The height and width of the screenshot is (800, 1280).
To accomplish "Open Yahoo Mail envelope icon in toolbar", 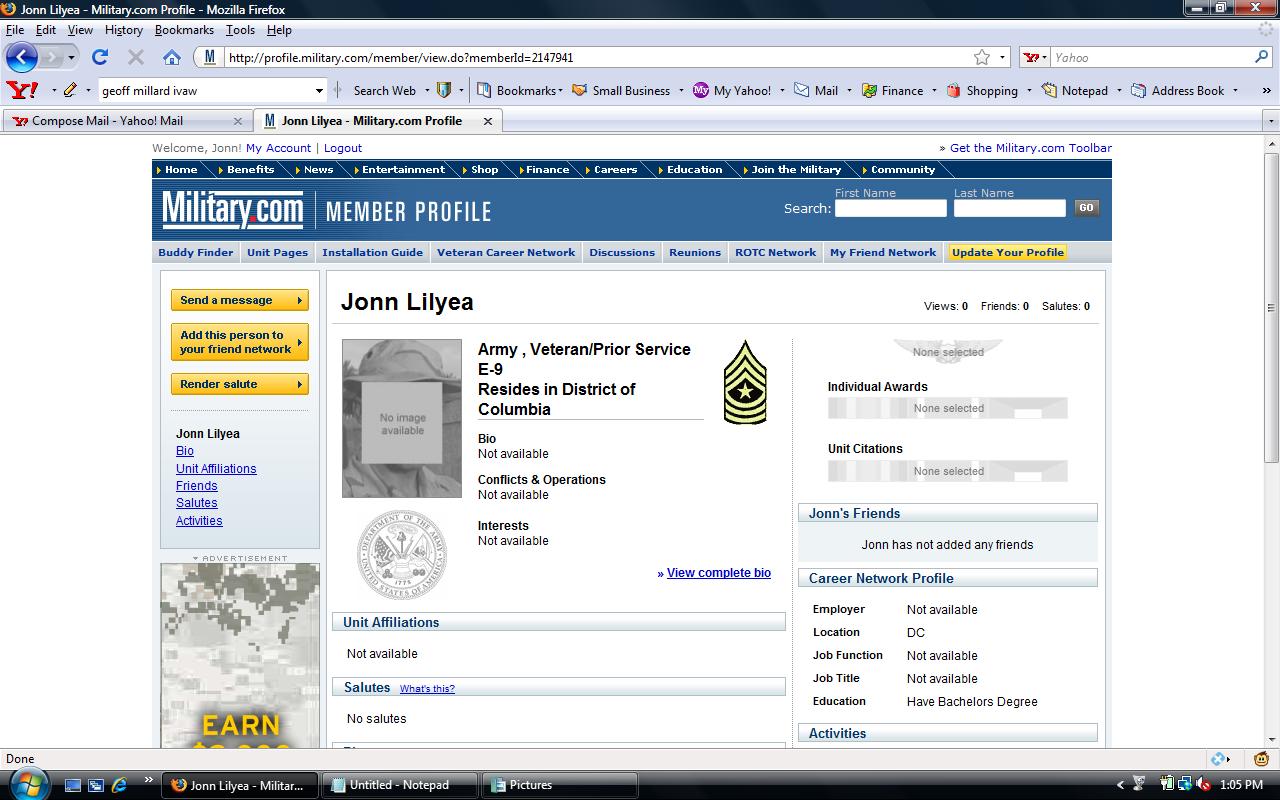I will pos(802,90).
